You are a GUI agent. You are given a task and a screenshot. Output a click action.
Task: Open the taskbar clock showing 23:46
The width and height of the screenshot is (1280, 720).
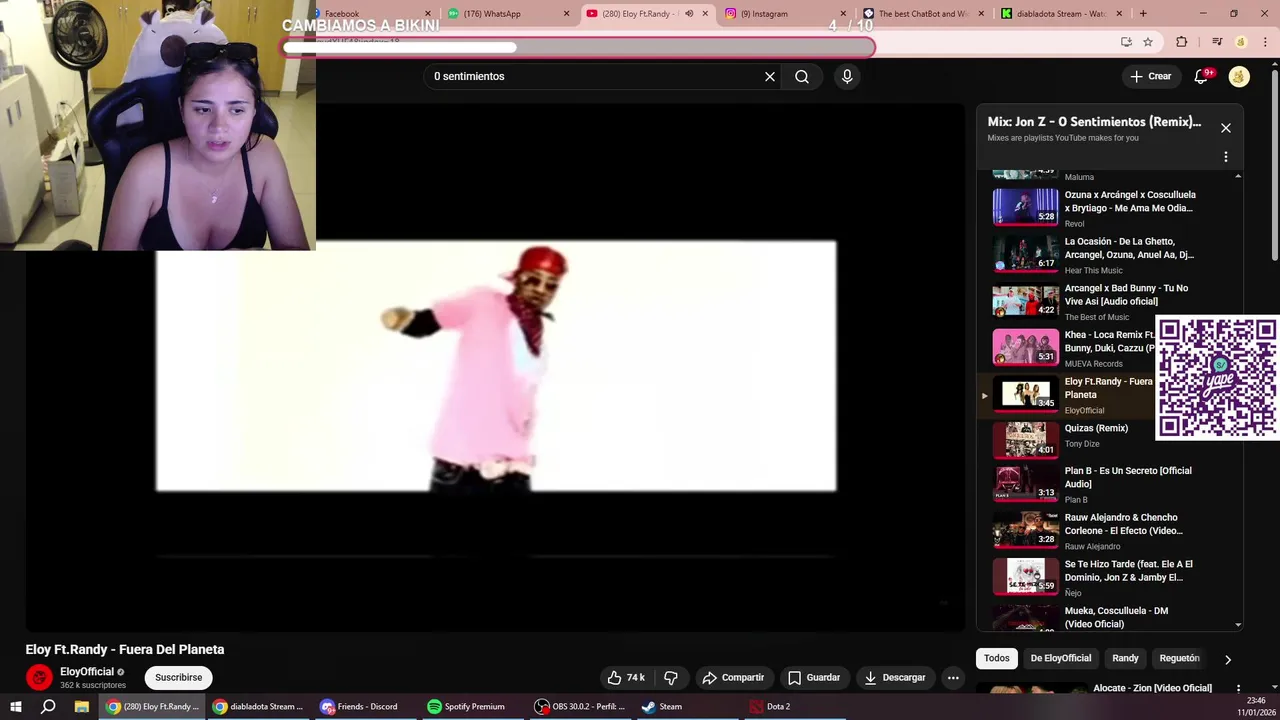[1256, 706]
